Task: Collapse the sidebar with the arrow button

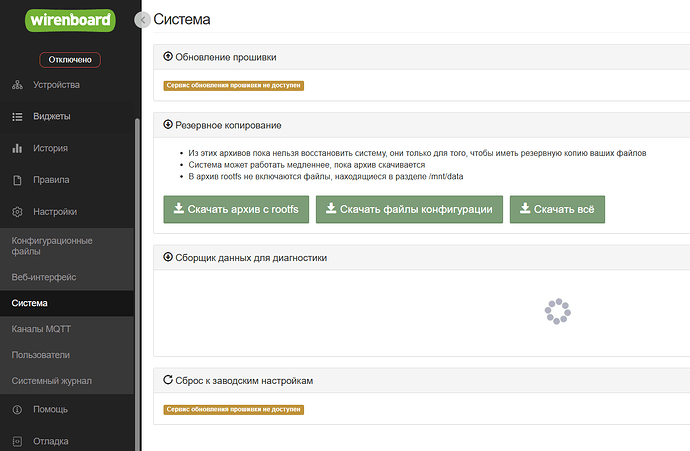Action: point(143,19)
